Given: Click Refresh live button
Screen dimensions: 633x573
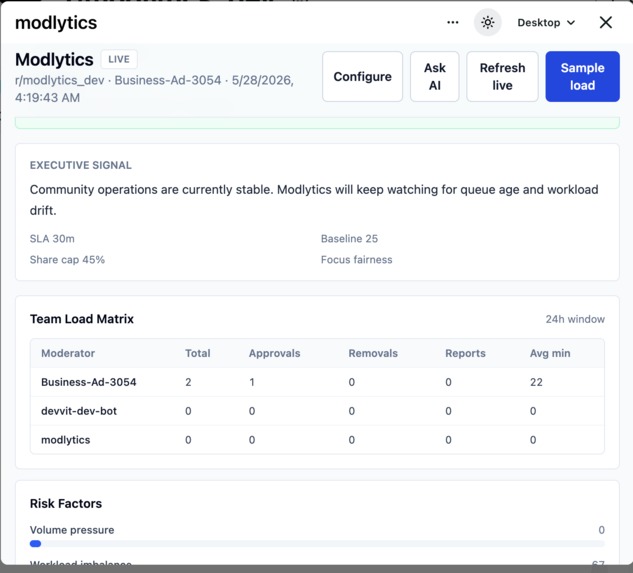Looking at the screenshot, I should (502, 76).
